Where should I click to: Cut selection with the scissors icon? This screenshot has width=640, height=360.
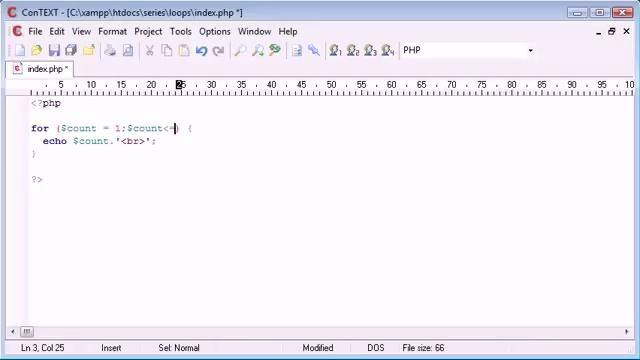tap(150, 51)
